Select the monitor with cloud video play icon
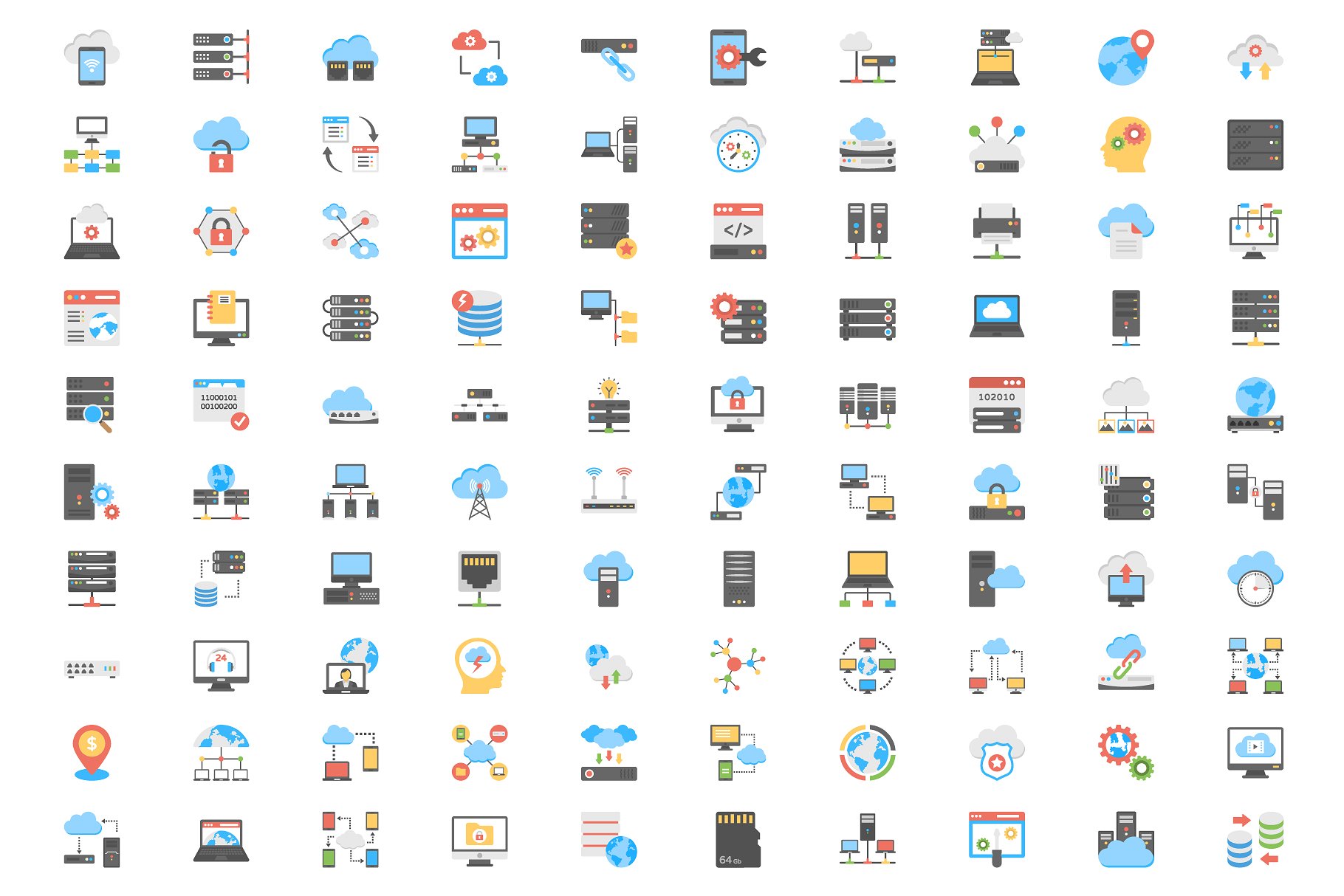The image size is (1344, 896). 1255,752
